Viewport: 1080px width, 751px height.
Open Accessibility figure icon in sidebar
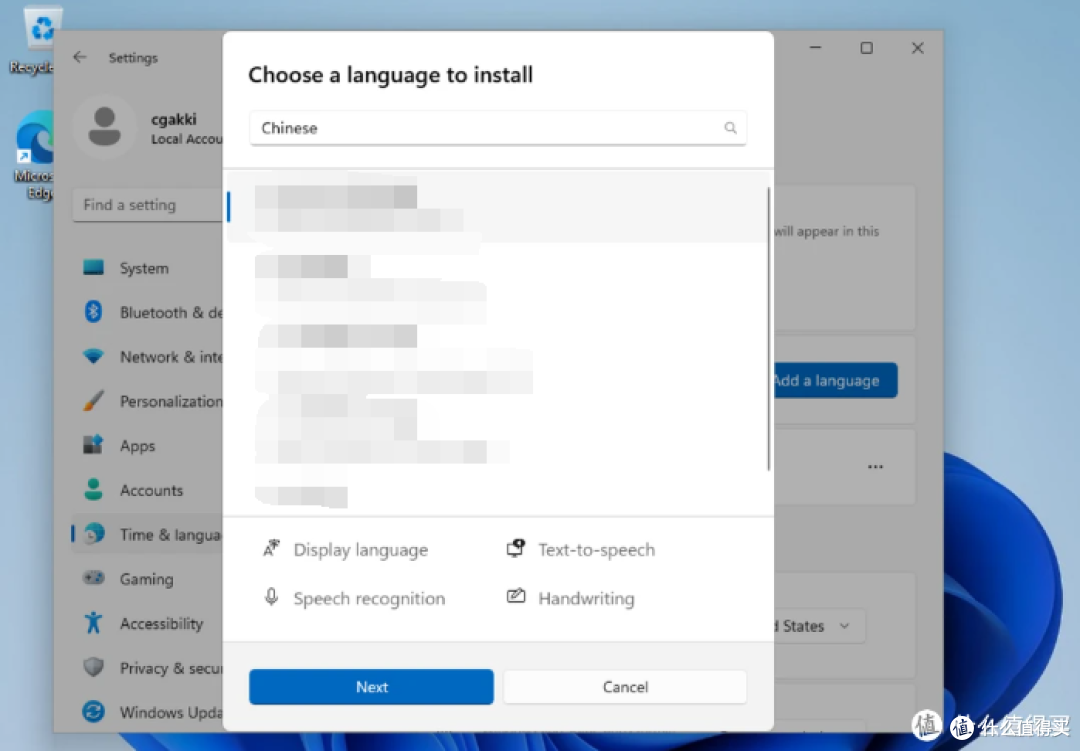[93, 622]
